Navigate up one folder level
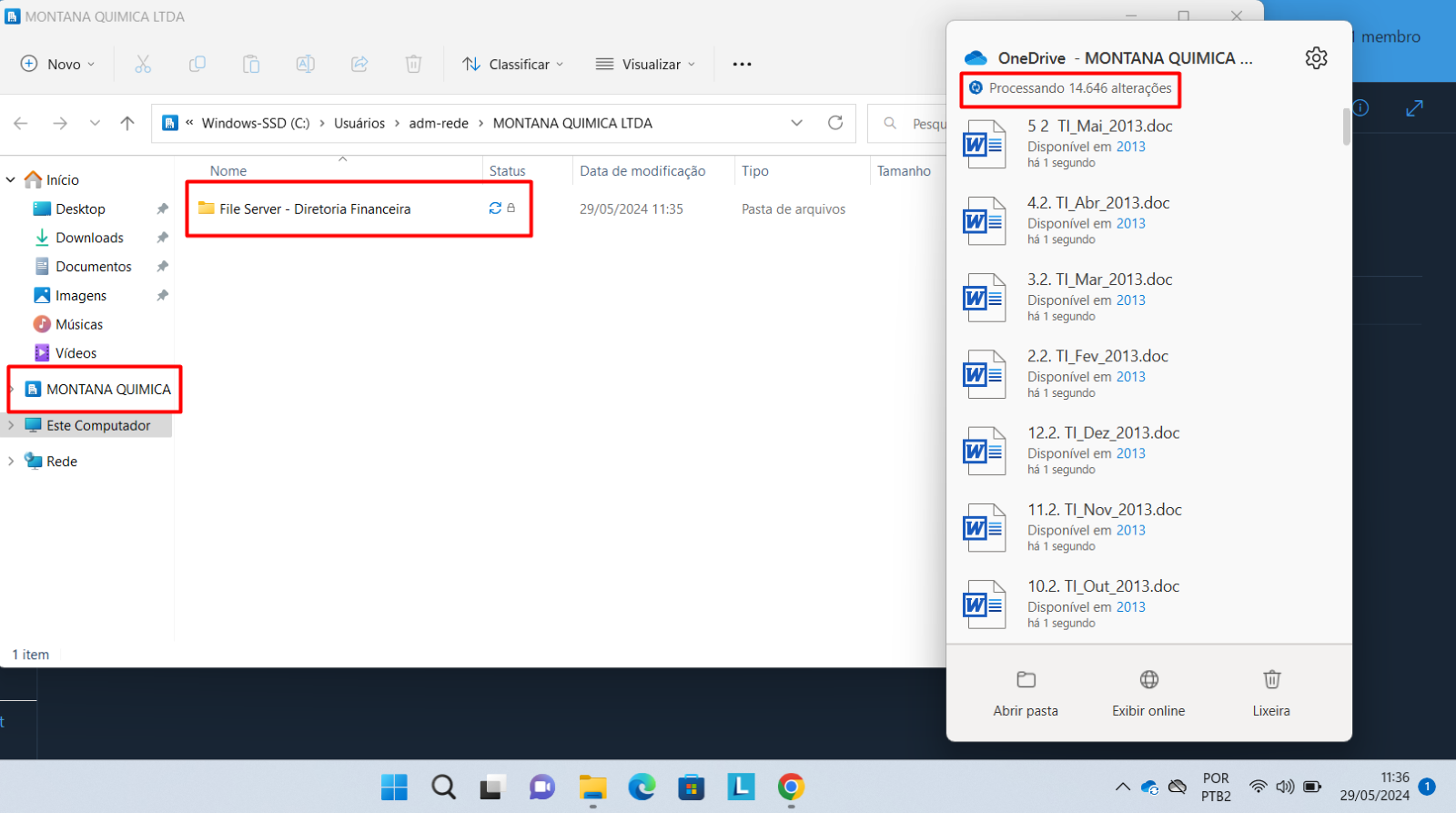This screenshot has height=813, width=1456. click(x=127, y=123)
